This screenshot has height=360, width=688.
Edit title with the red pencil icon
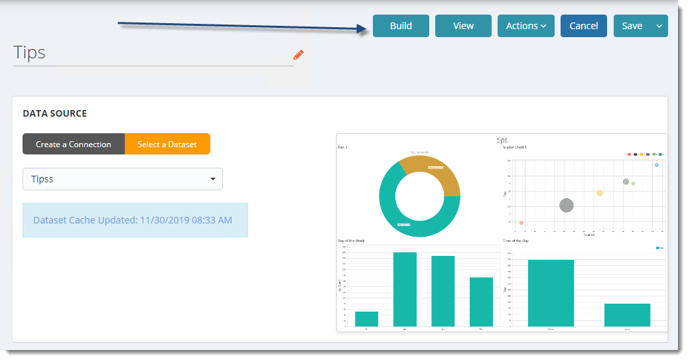click(298, 55)
